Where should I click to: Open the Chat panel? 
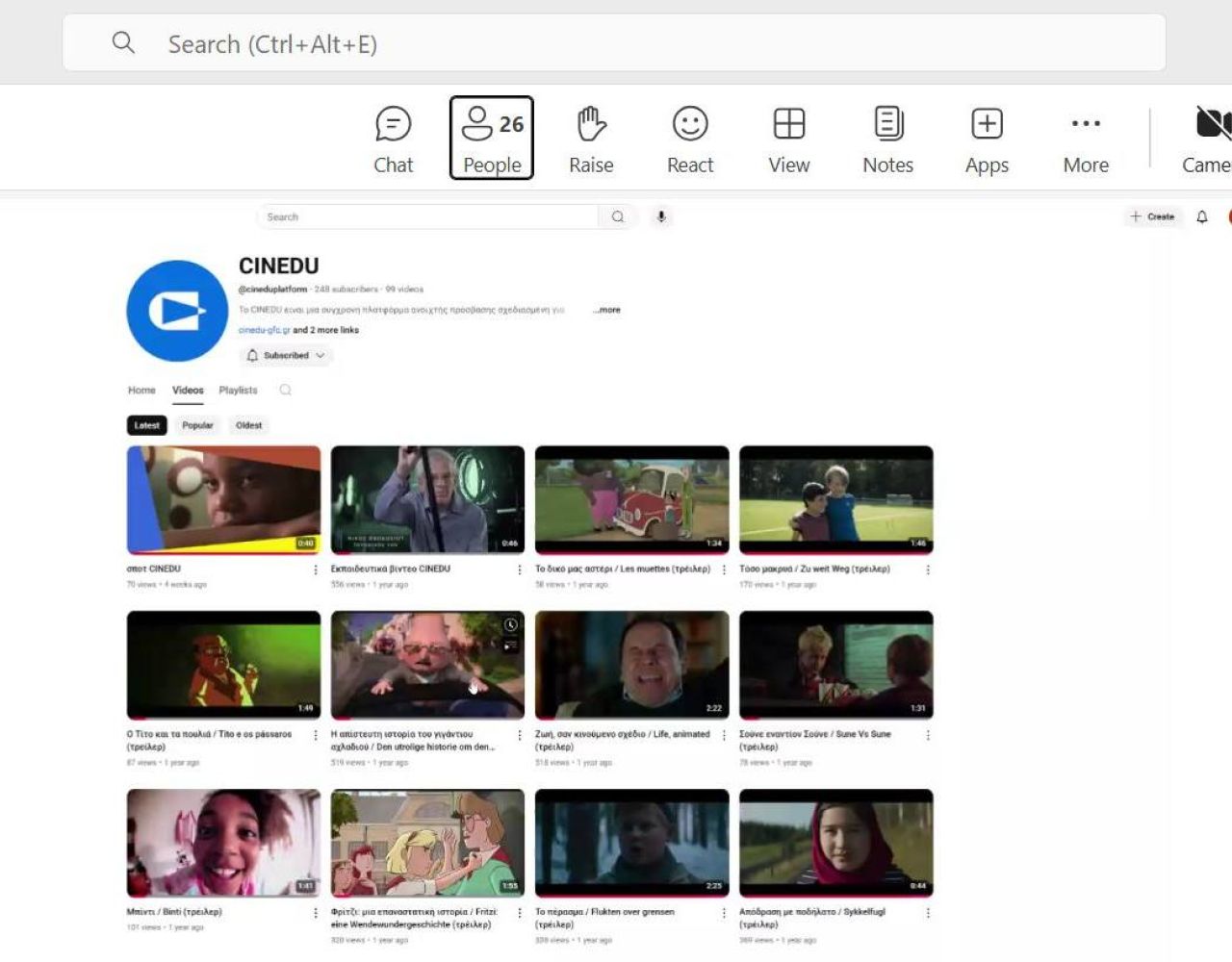393,139
